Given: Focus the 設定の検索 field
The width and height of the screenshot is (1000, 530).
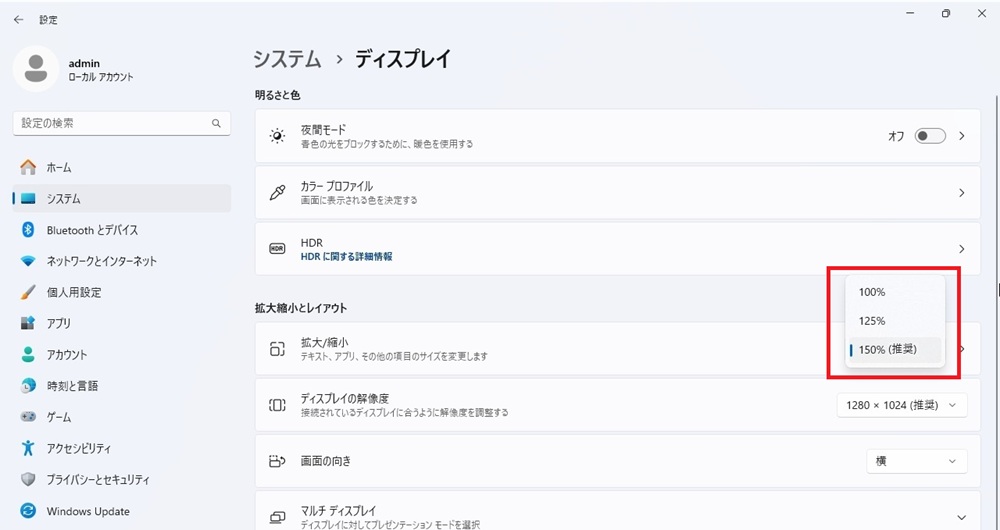Looking at the screenshot, I should point(122,123).
